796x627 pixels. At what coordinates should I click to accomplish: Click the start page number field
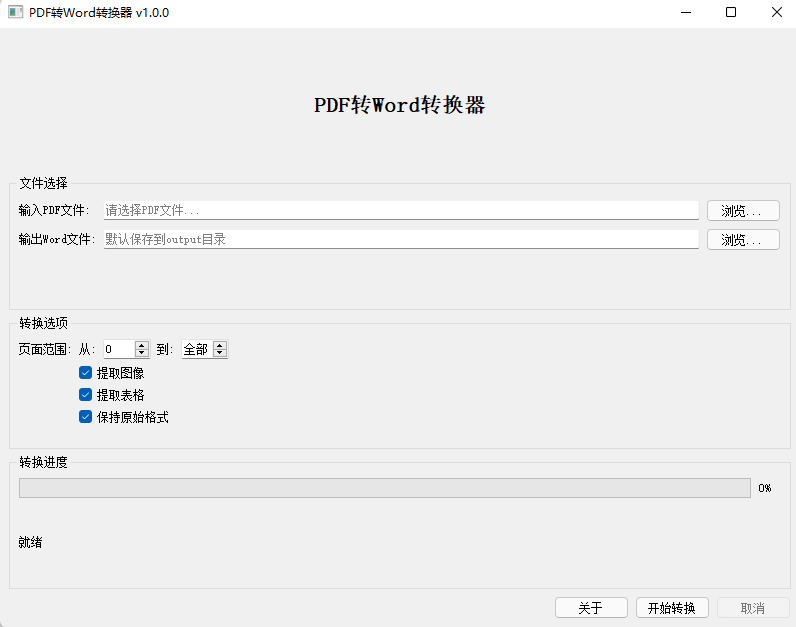pyautogui.click(x=119, y=349)
